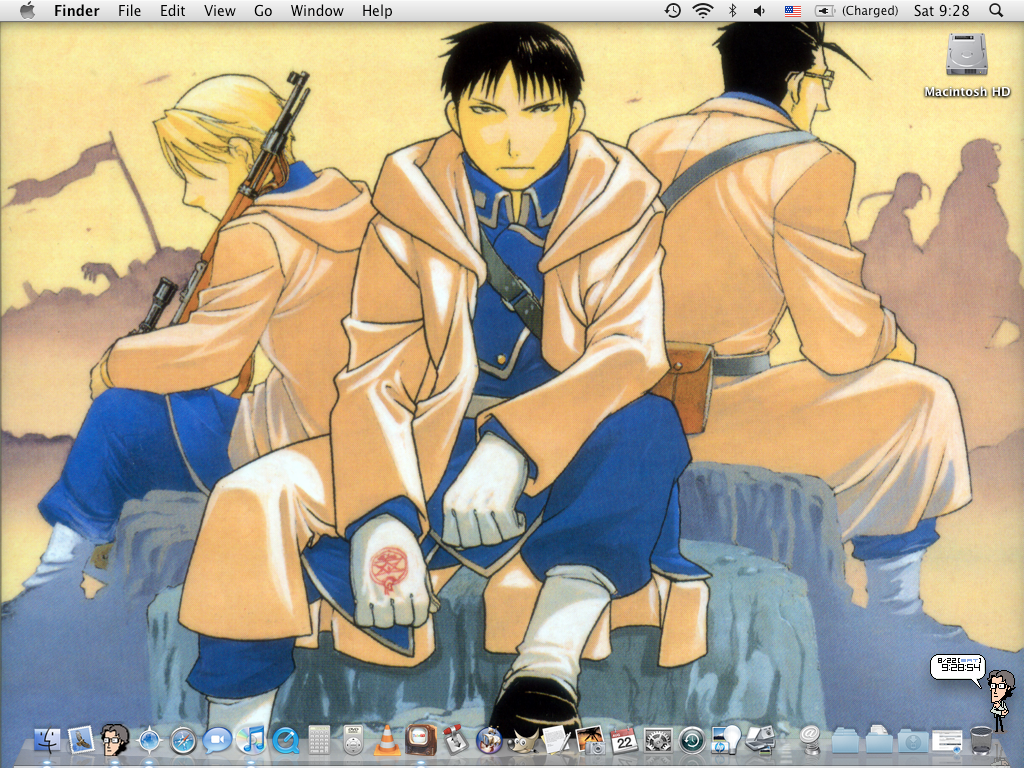Open the battery status showing (Charged)
Screen dimensions: 1024x768
[856, 10]
